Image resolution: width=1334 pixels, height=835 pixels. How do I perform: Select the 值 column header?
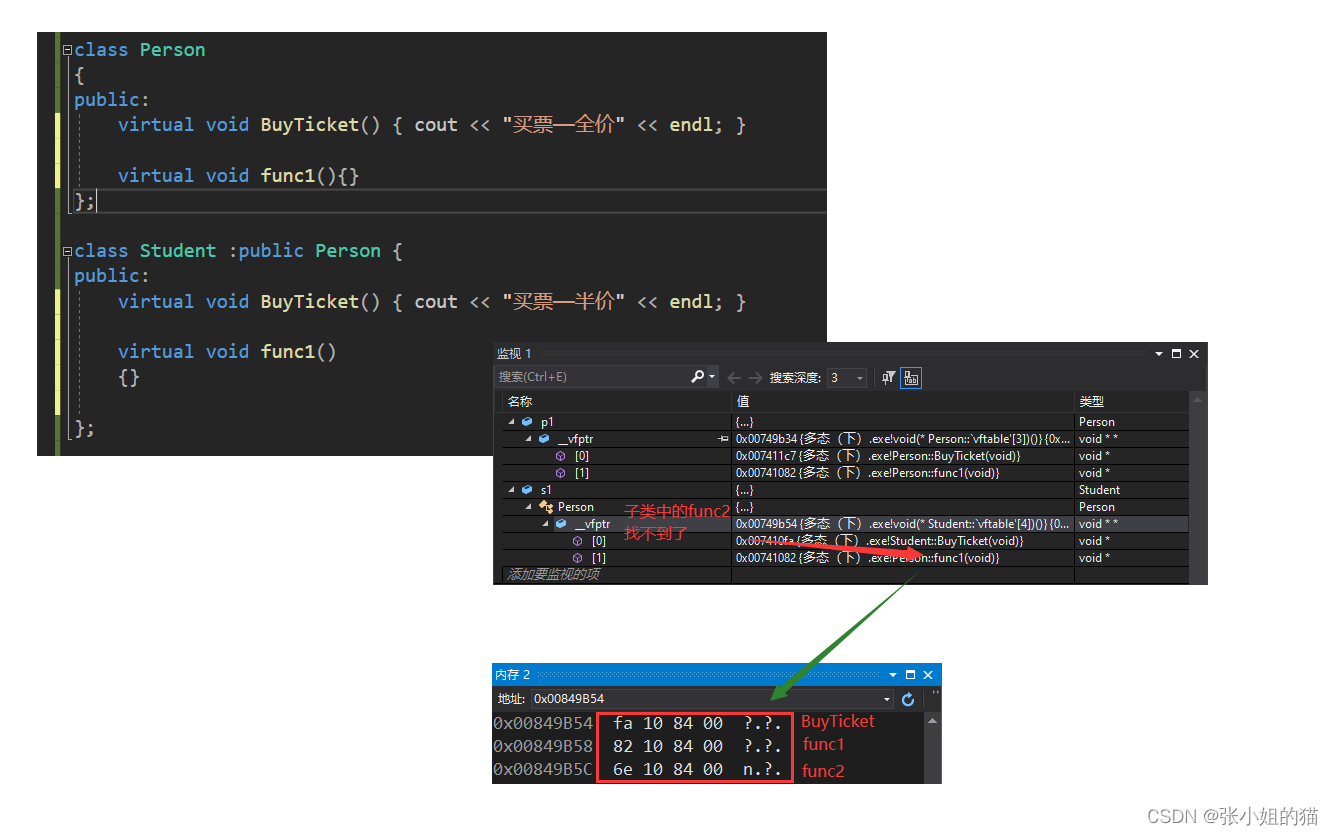pos(904,401)
